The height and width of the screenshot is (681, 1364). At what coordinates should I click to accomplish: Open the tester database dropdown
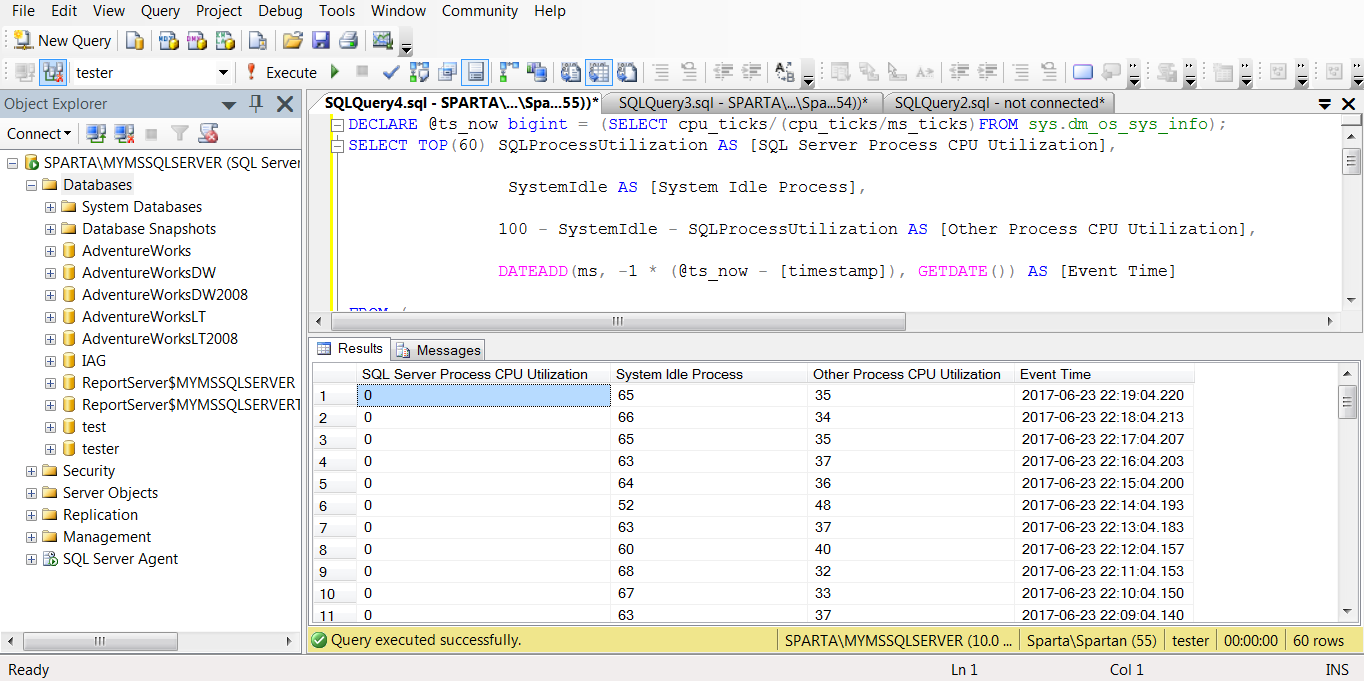[x=223, y=73]
